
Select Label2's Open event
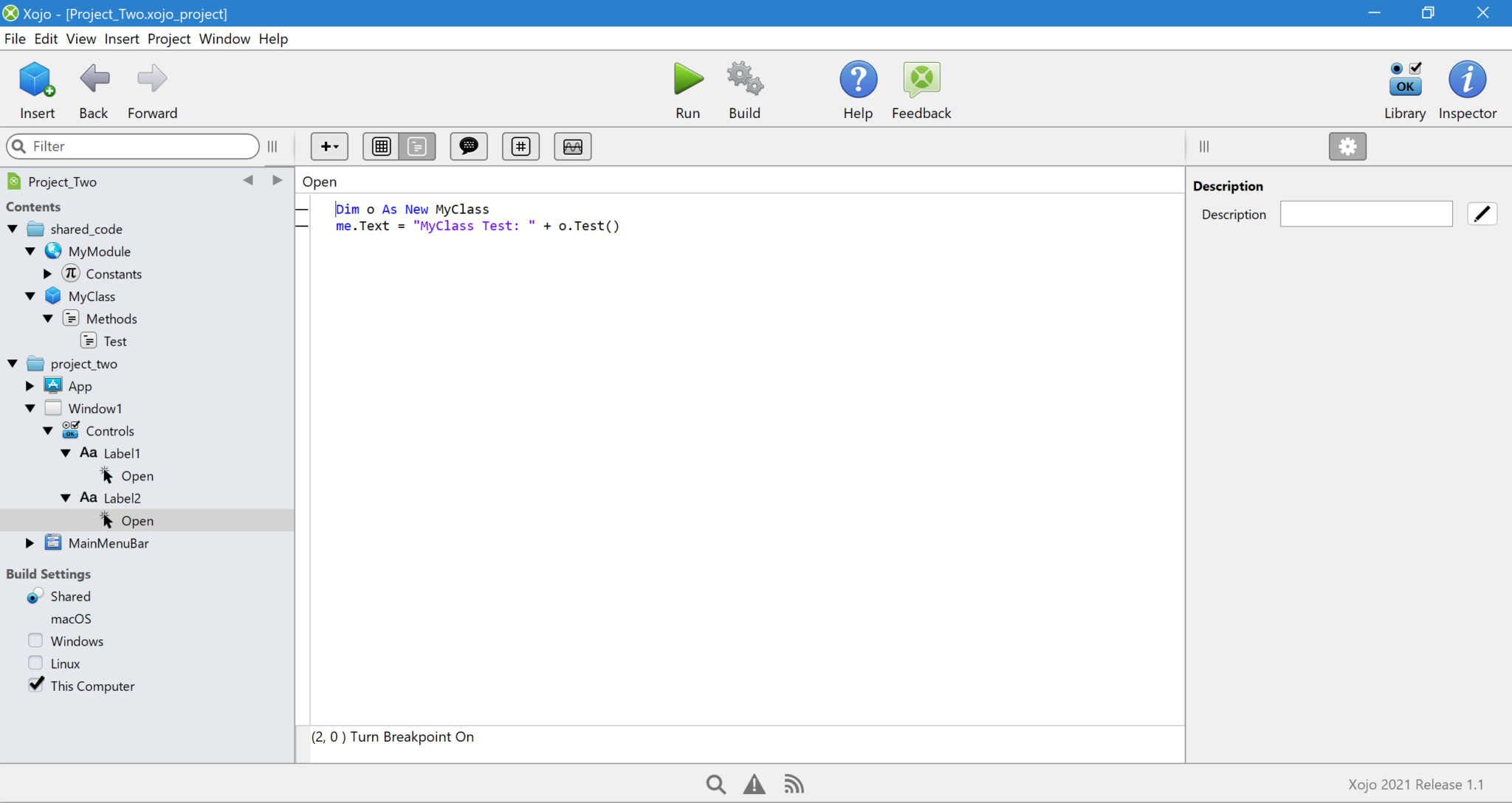click(137, 521)
